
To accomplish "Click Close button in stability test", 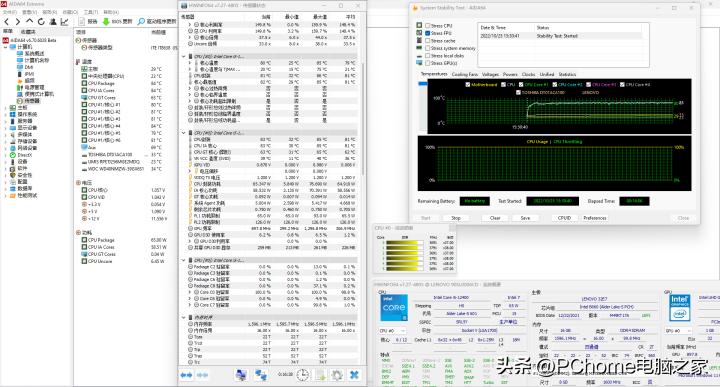I will click(x=683, y=218).
